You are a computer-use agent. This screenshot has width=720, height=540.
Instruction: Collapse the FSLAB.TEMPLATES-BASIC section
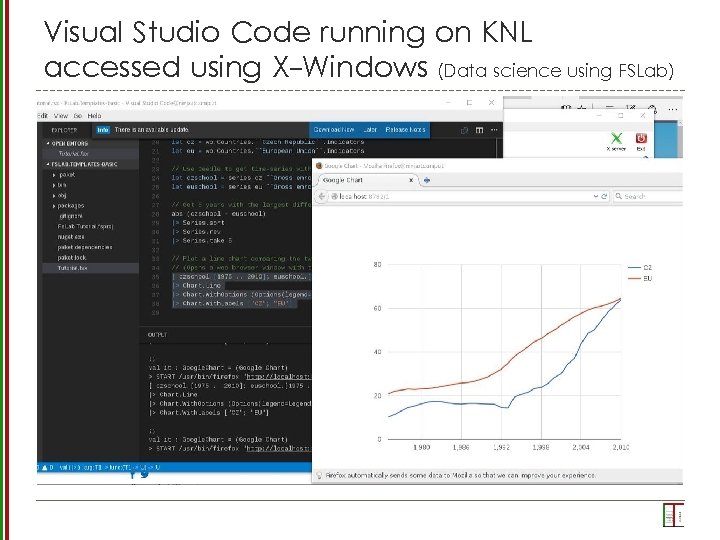tap(48, 164)
